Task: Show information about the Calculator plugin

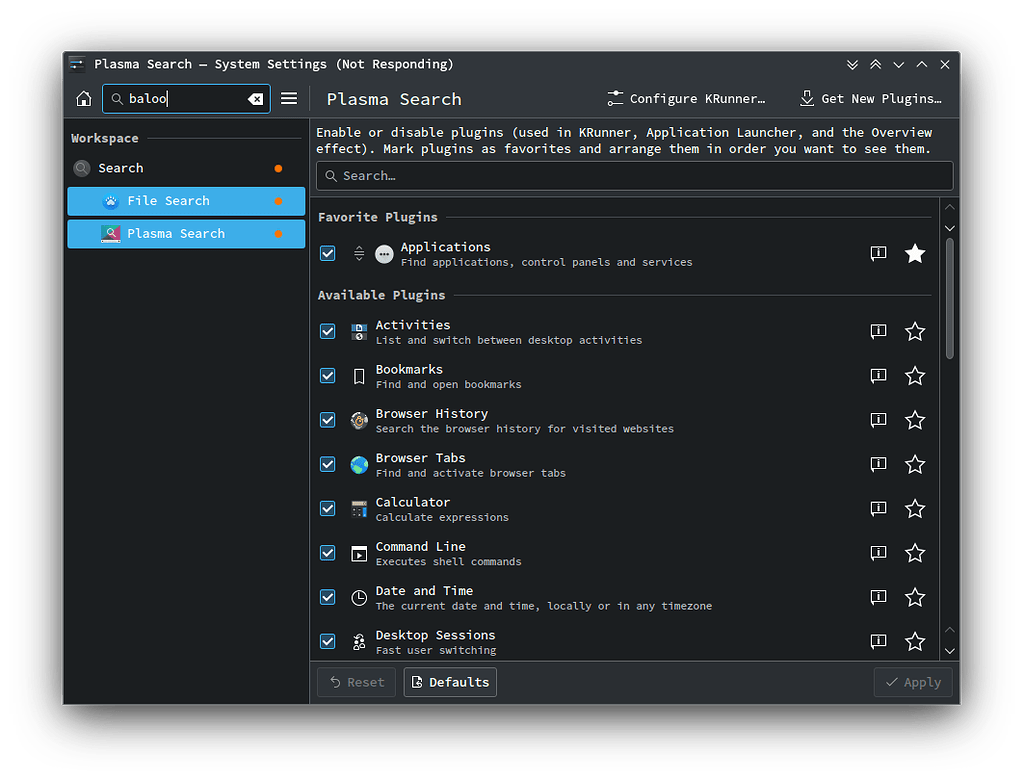Action: tap(878, 508)
